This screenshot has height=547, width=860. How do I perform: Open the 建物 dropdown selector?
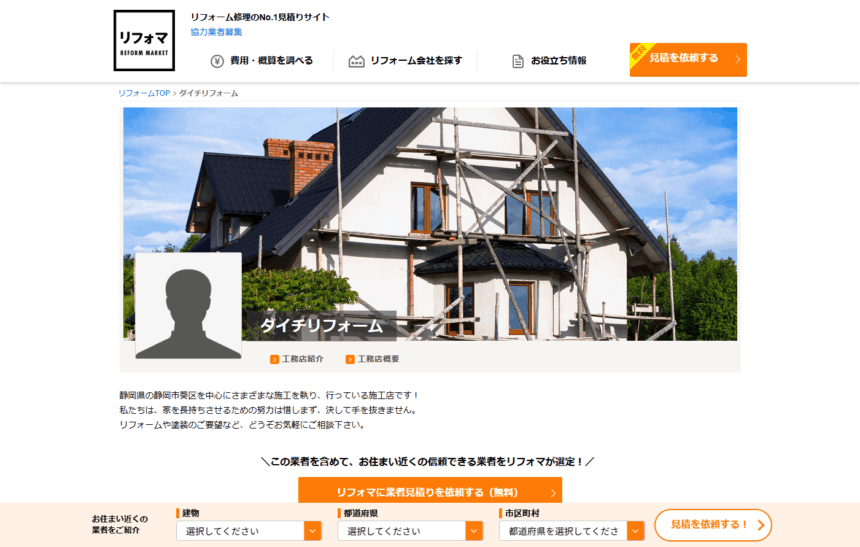(249, 531)
